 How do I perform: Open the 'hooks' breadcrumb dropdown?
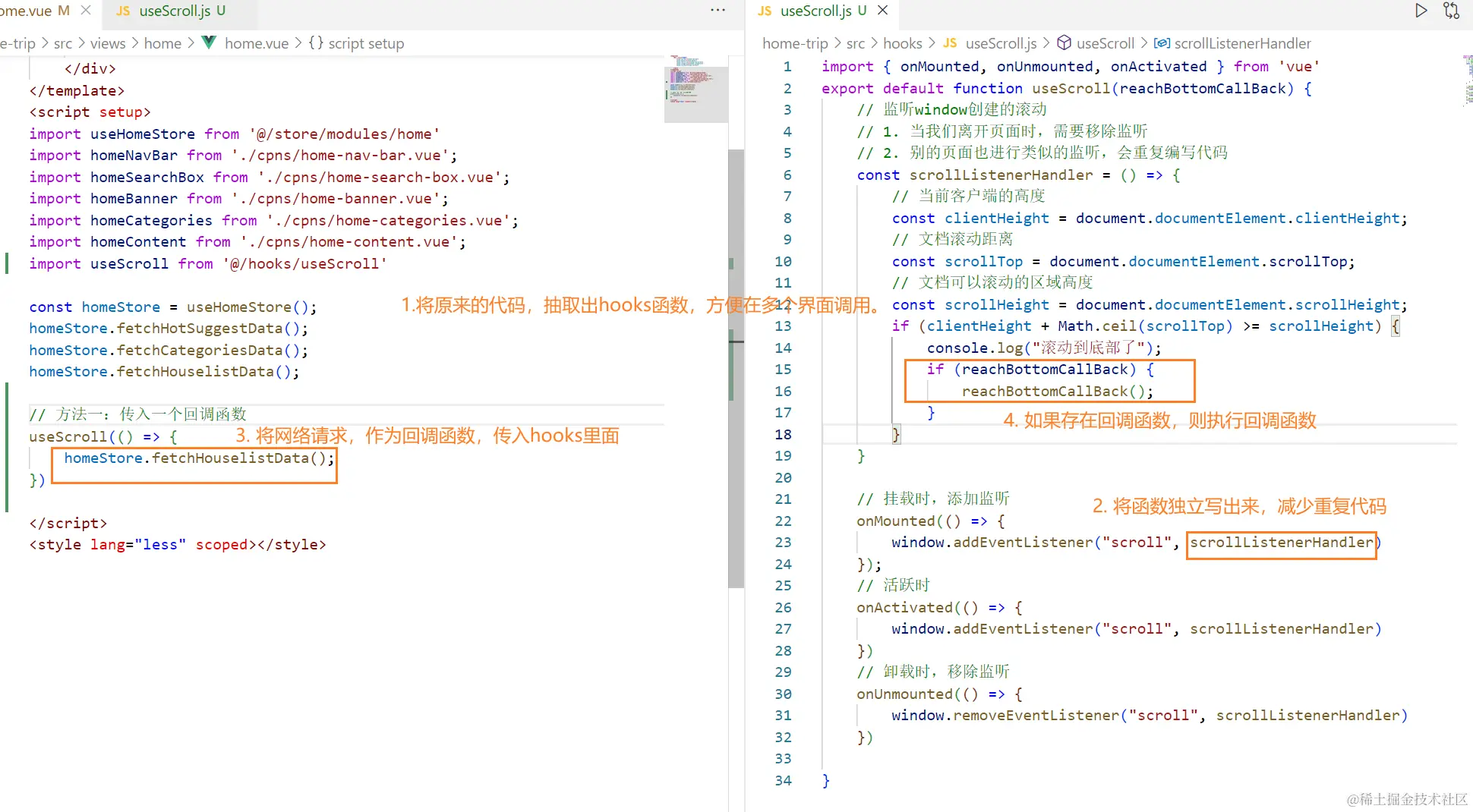tap(903, 43)
